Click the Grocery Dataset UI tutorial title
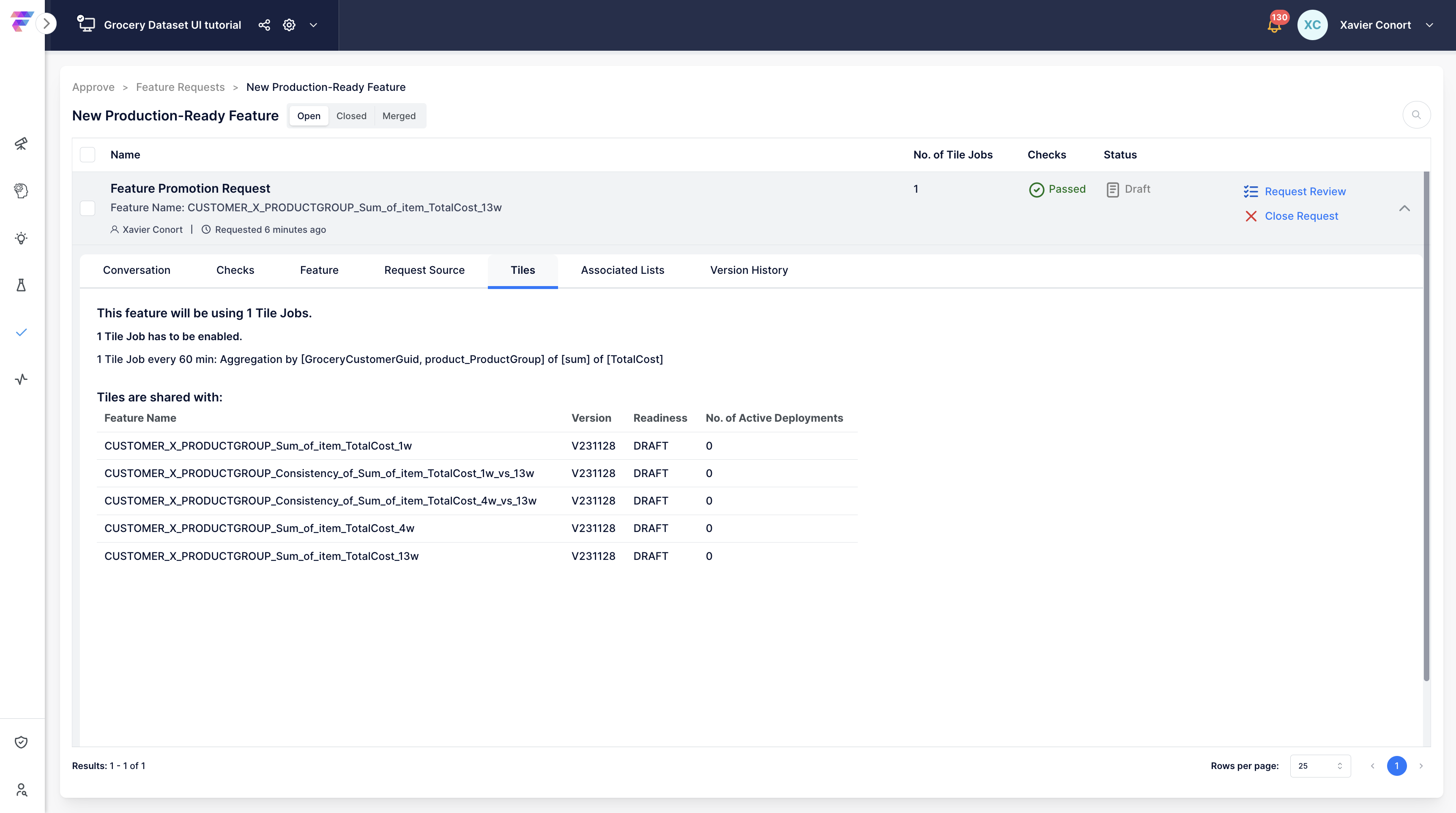 (x=172, y=25)
